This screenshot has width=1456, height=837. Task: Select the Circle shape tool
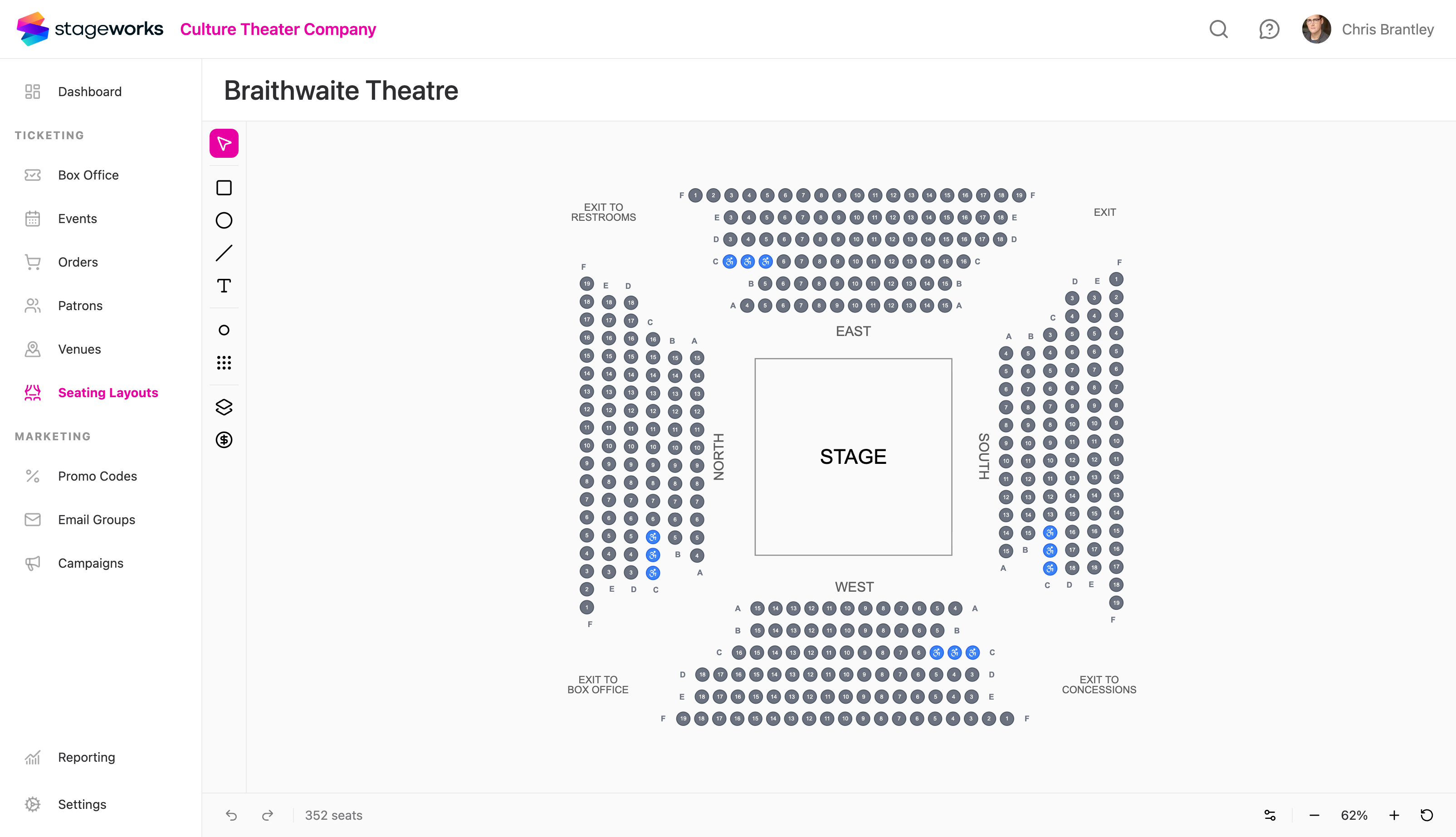[x=224, y=220]
